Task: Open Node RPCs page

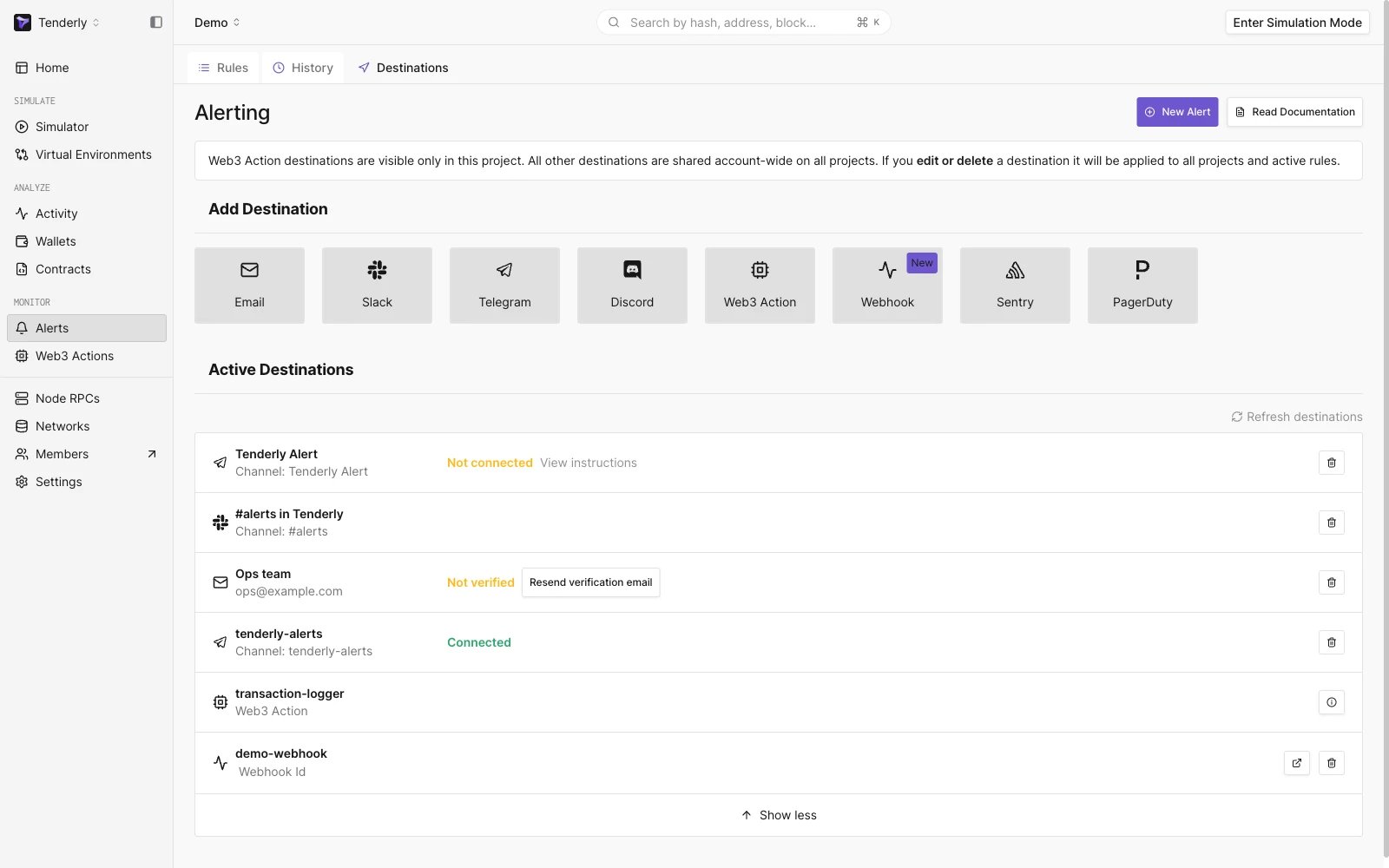Action: click(x=87, y=398)
